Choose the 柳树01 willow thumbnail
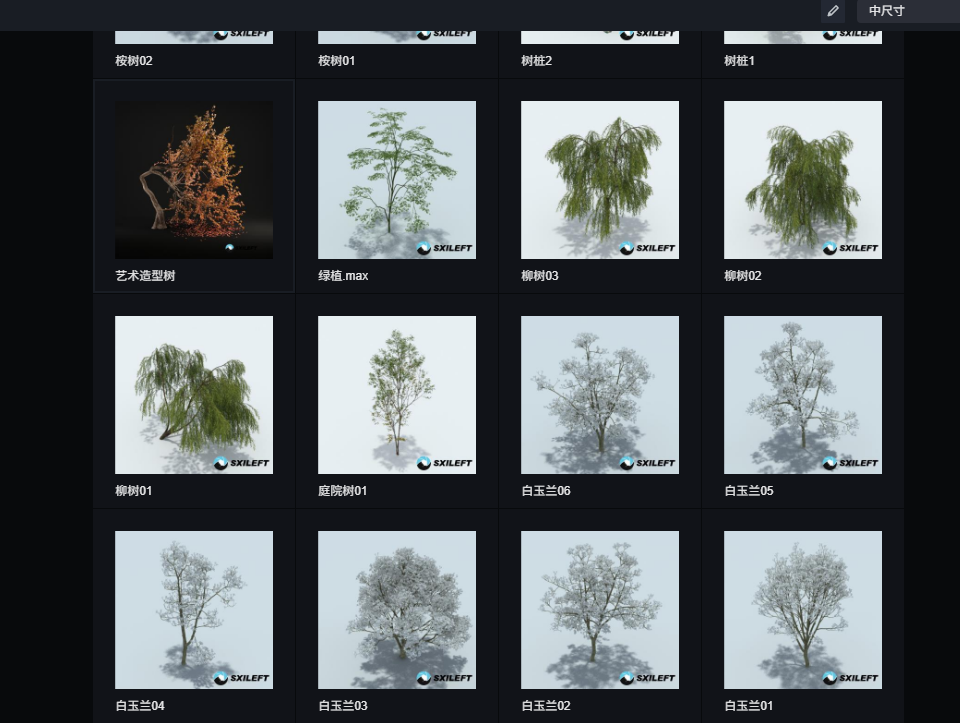The width and height of the screenshot is (960, 723). [194, 395]
